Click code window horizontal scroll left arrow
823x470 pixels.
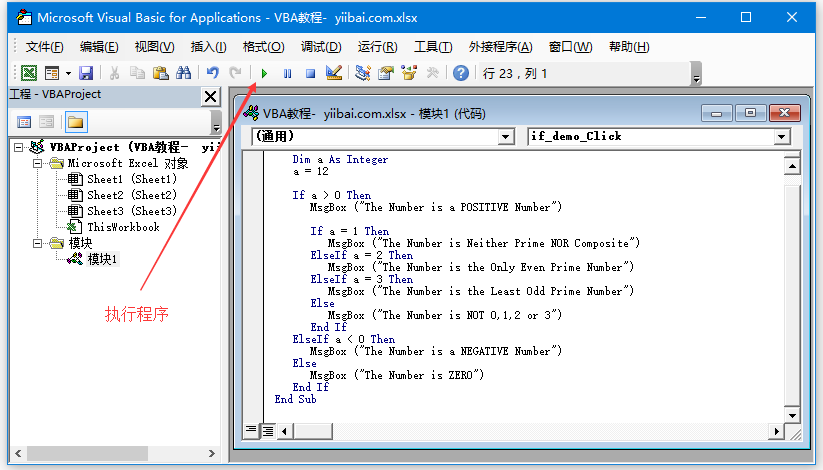[285, 432]
